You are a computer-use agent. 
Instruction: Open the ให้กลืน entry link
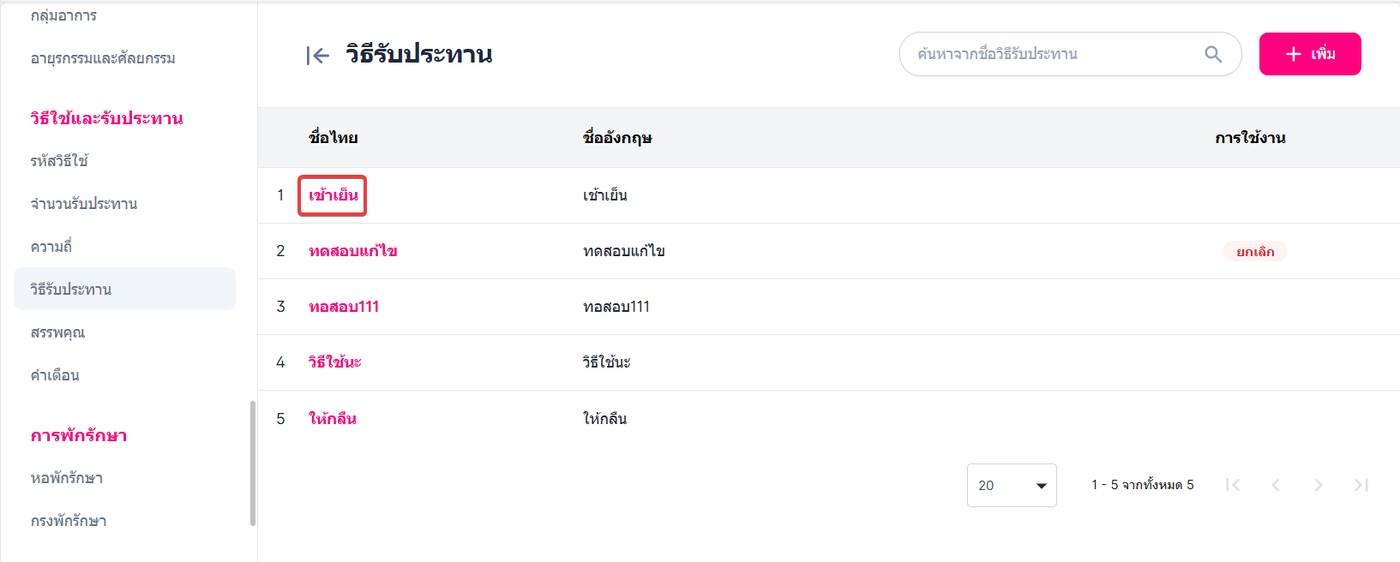(333, 419)
